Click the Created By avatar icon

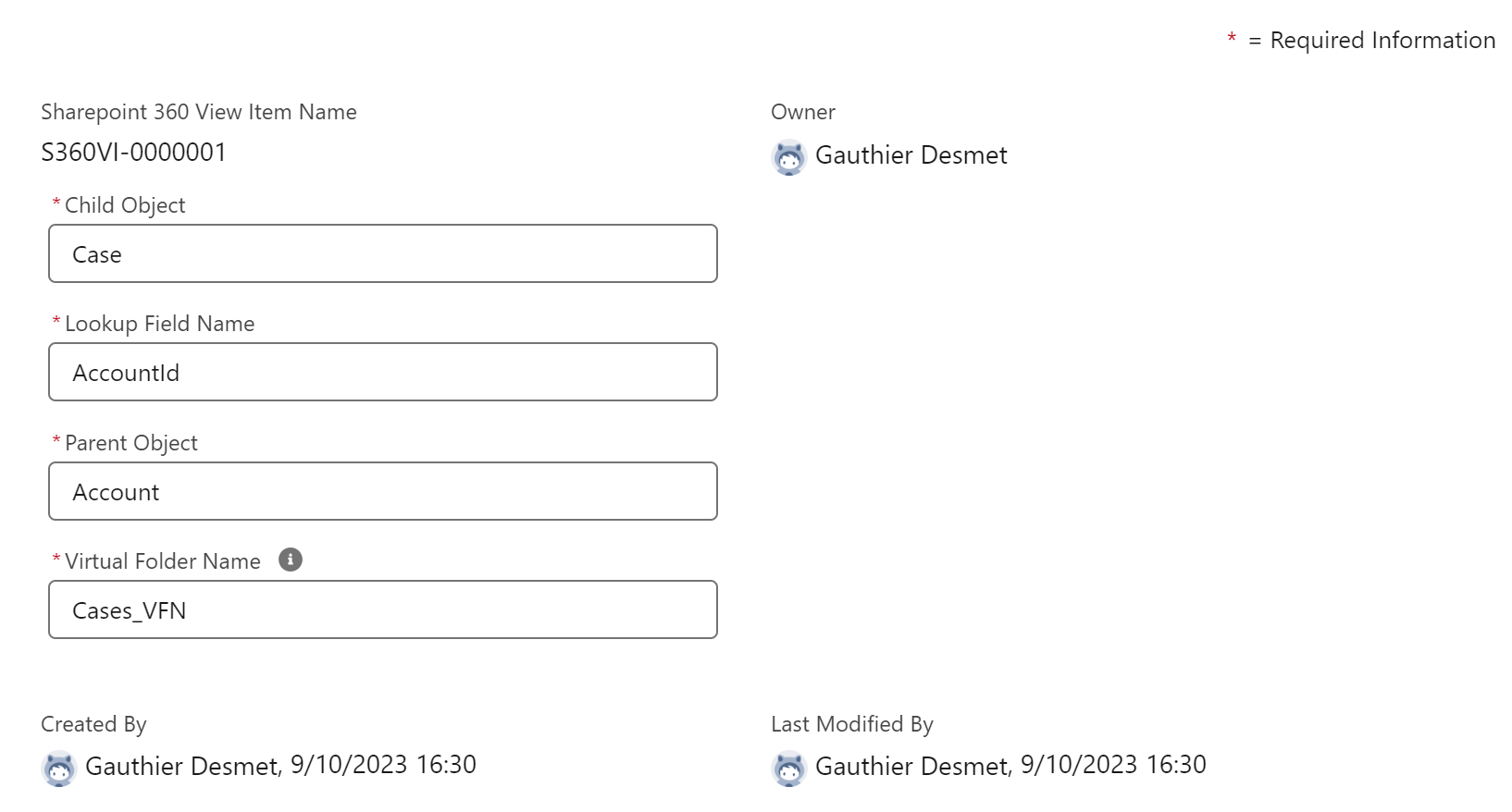59,768
